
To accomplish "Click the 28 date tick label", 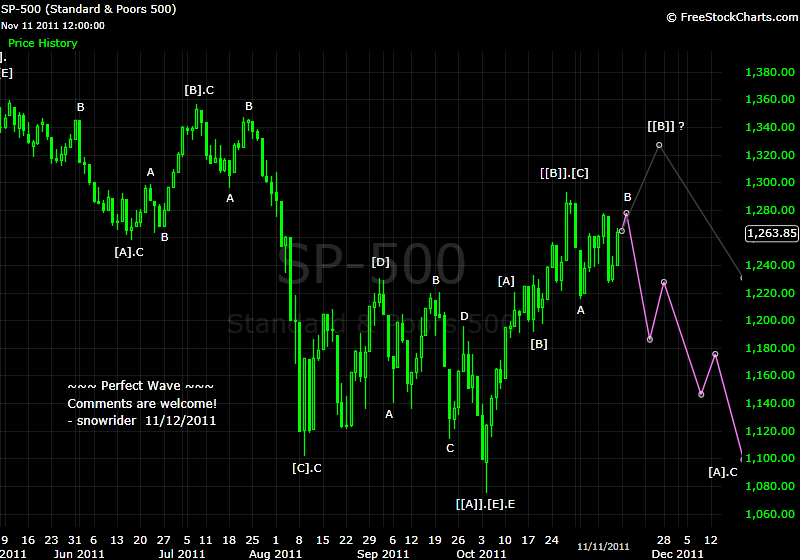I will (x=663, y=540).
